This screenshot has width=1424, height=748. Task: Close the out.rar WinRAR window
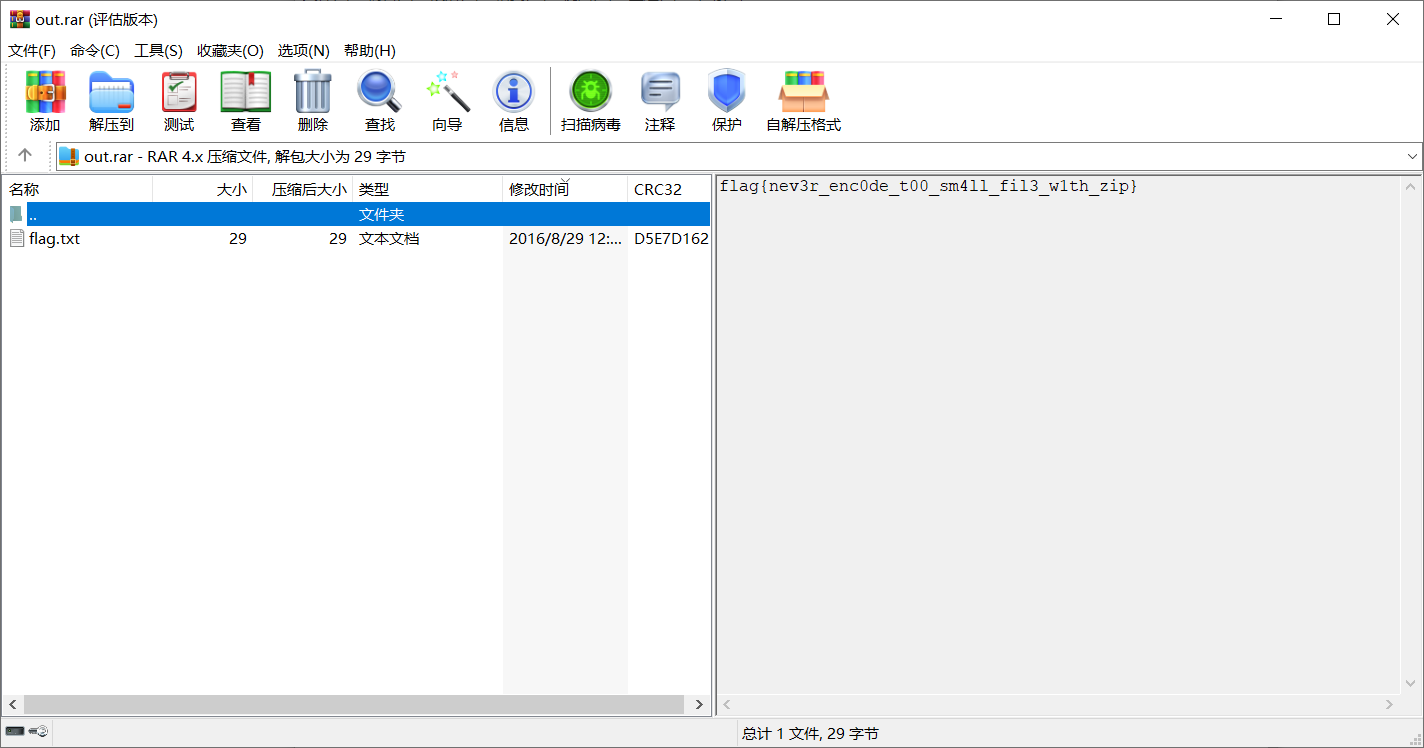[1393, 19]
